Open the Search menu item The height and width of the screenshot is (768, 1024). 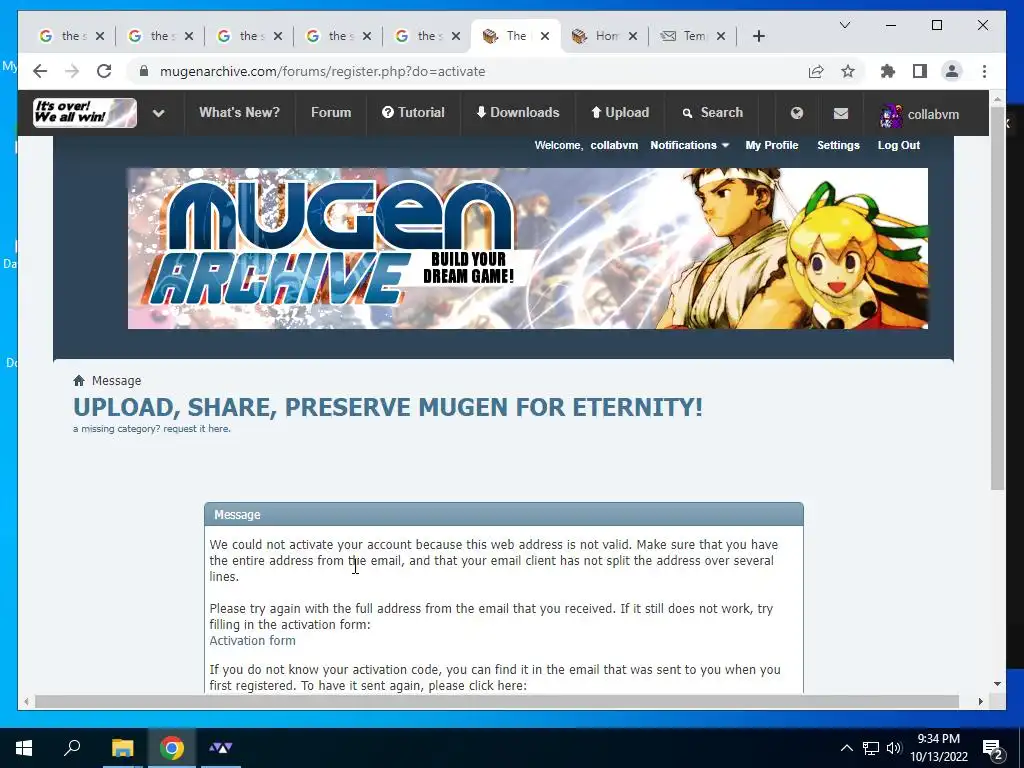tap(712, 112)
